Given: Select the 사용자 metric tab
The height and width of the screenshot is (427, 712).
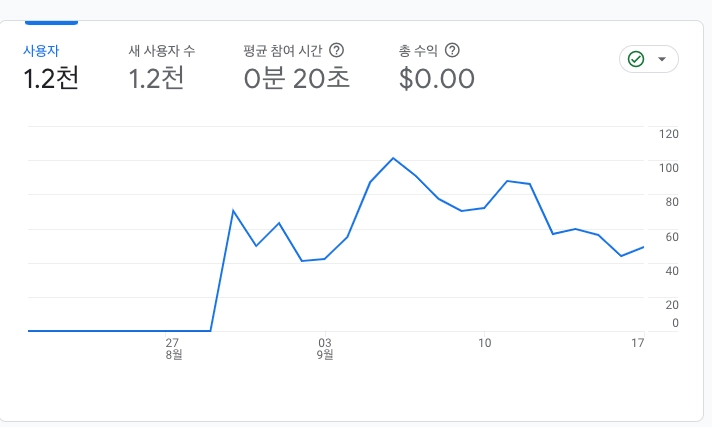Looking at the screenshot, I should [x=40, y=49].
